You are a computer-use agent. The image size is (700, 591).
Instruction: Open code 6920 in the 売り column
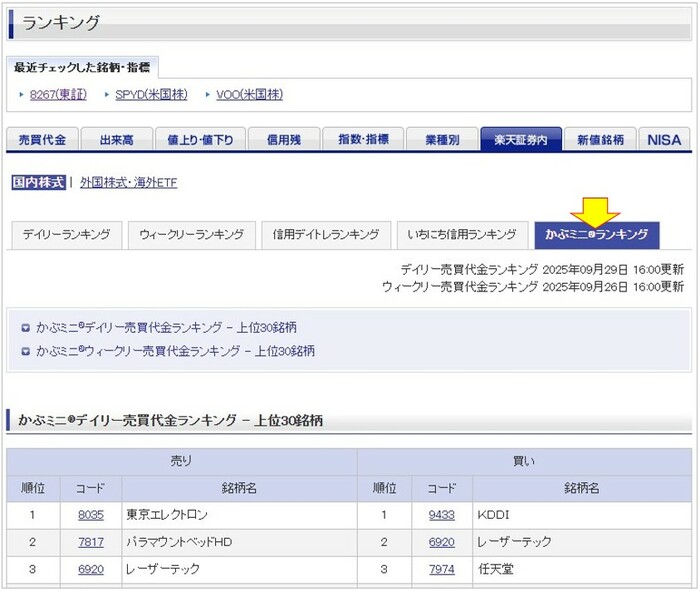point(91,570)
